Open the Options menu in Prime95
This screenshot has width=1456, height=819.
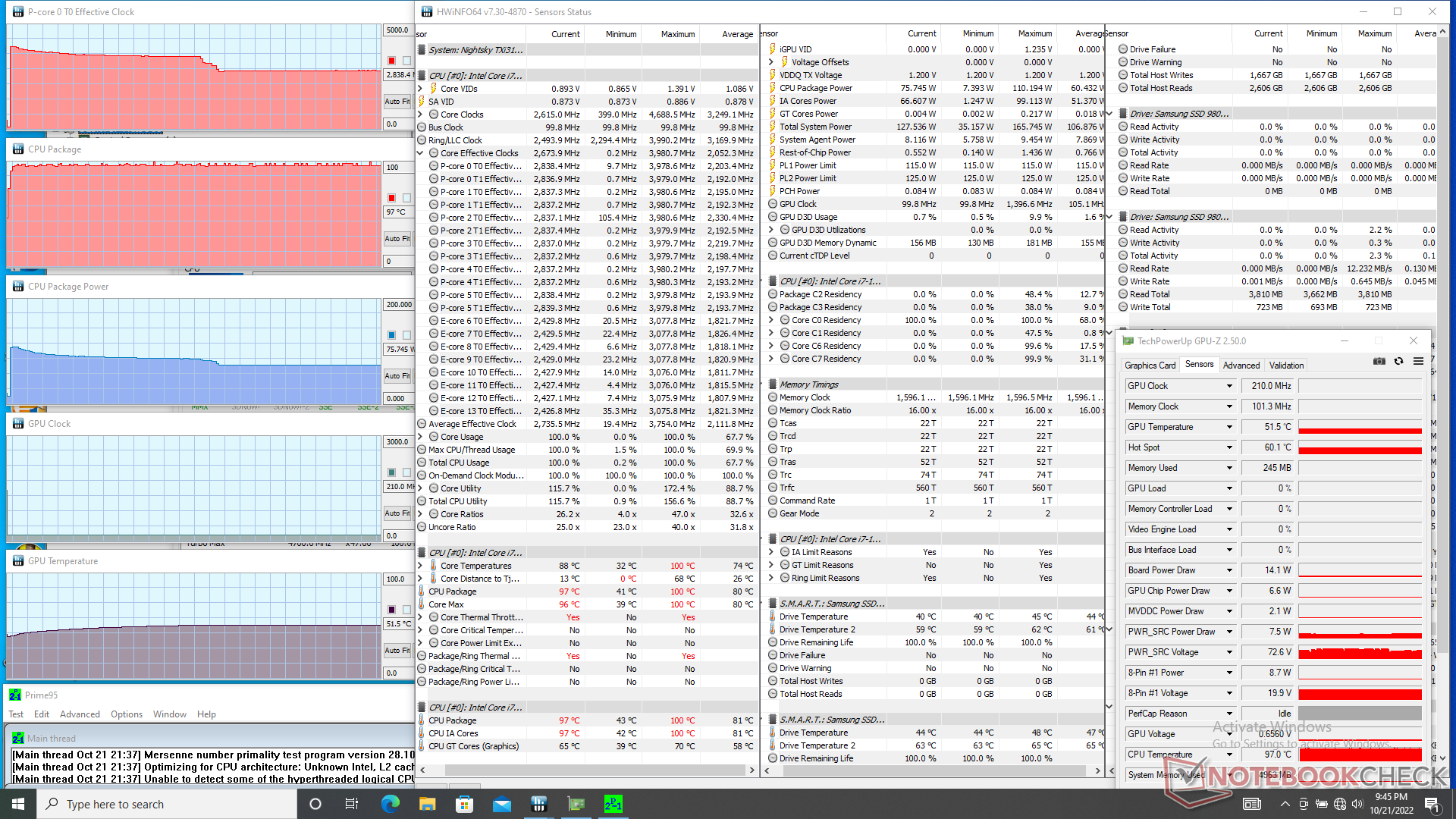(126, 714)
